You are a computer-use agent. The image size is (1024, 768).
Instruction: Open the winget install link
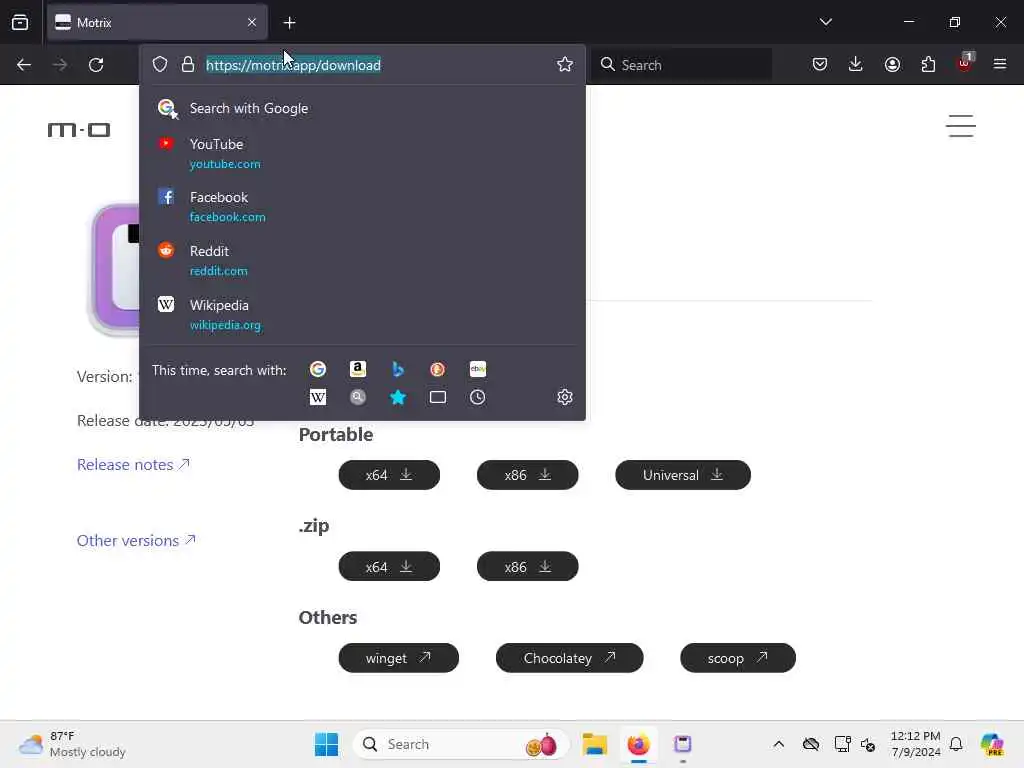[x=398, y=658]
